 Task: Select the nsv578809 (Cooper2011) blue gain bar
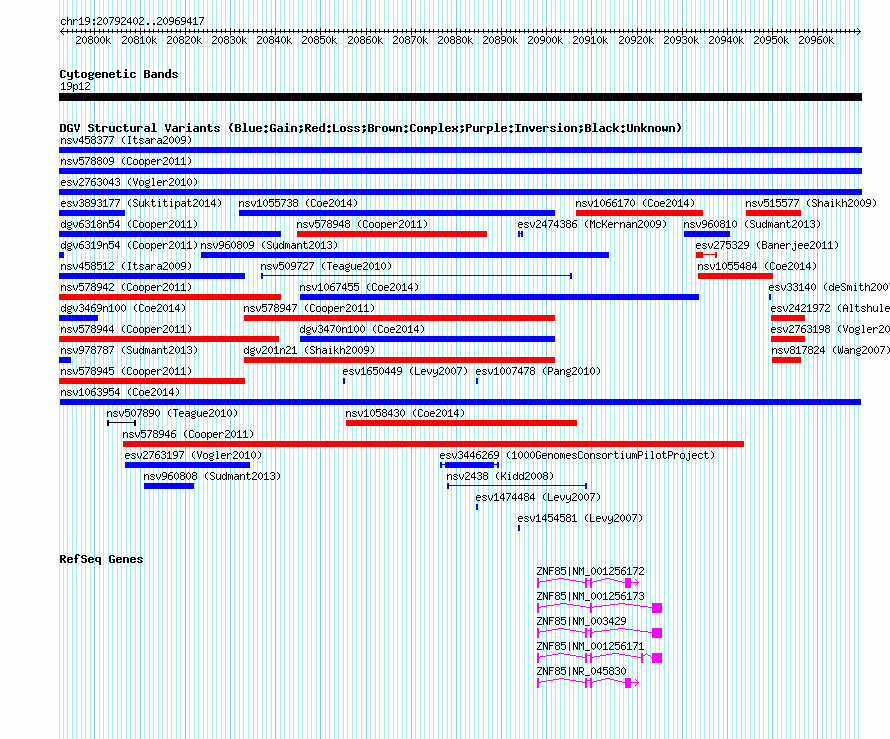point(460,171)
